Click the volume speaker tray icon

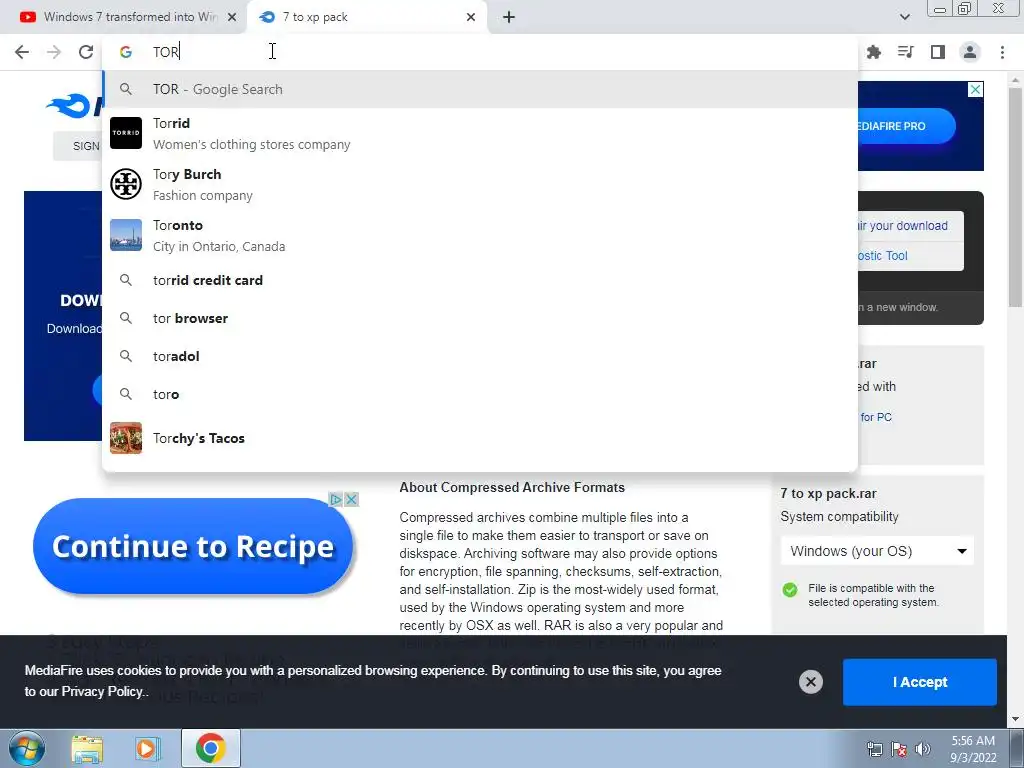click(x=922, y=750)
